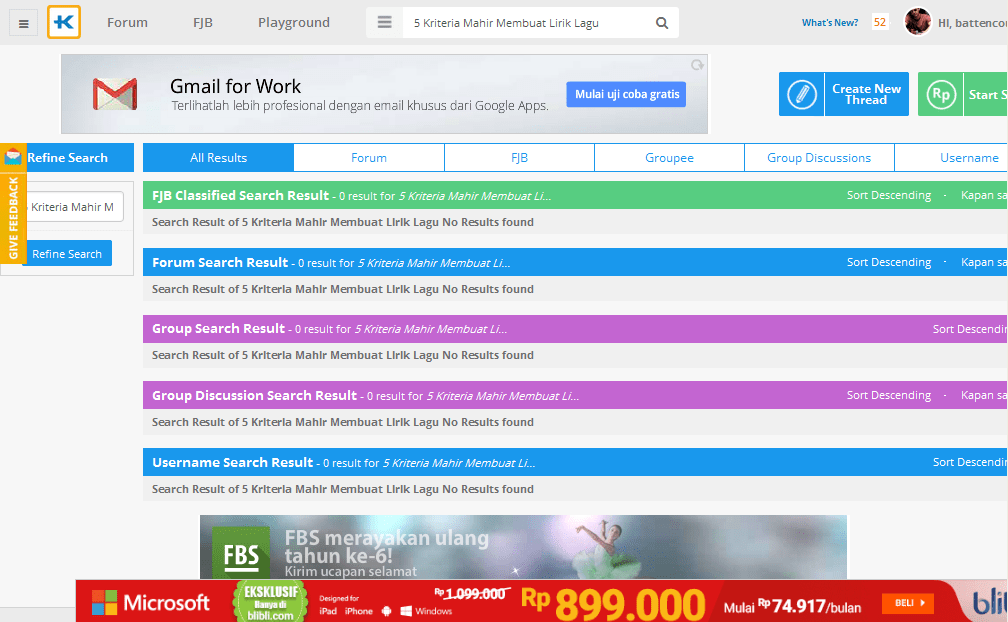The width and height of the screenshot is (1008, 622).
Task: Click the Kaskus K logo
Action: click(x=64, y=22)
